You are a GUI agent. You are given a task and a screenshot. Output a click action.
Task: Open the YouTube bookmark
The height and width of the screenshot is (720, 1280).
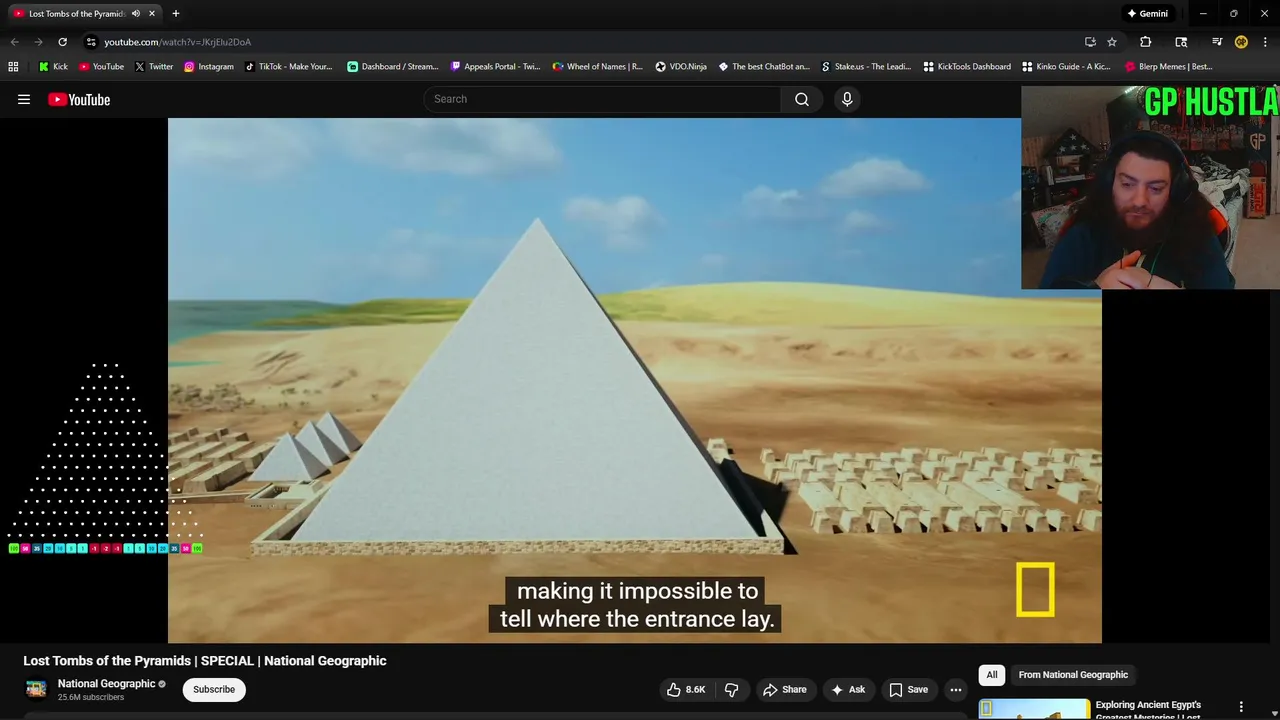(101, 67)
